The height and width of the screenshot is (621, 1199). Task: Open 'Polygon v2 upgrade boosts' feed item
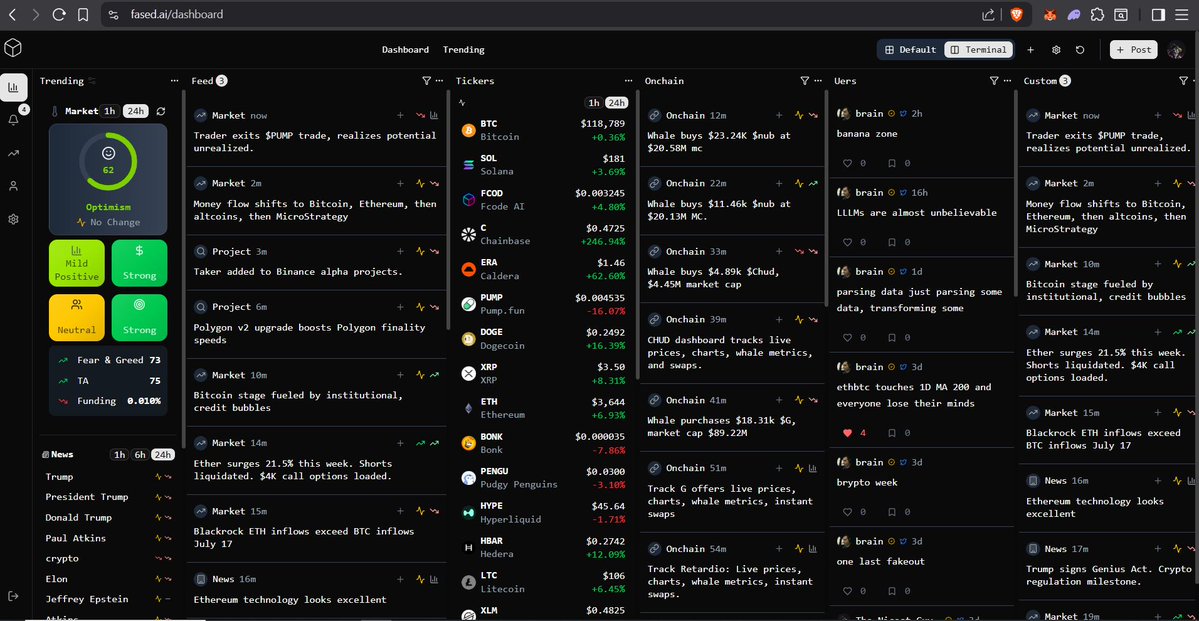click(x=316, y=324)
